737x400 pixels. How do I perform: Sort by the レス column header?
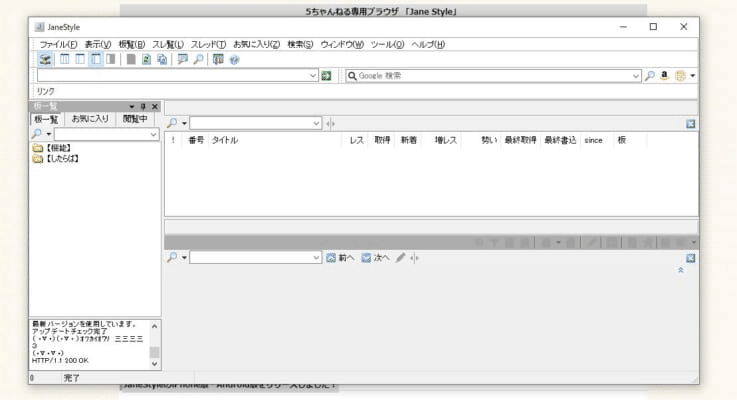[x=357, y=140]
